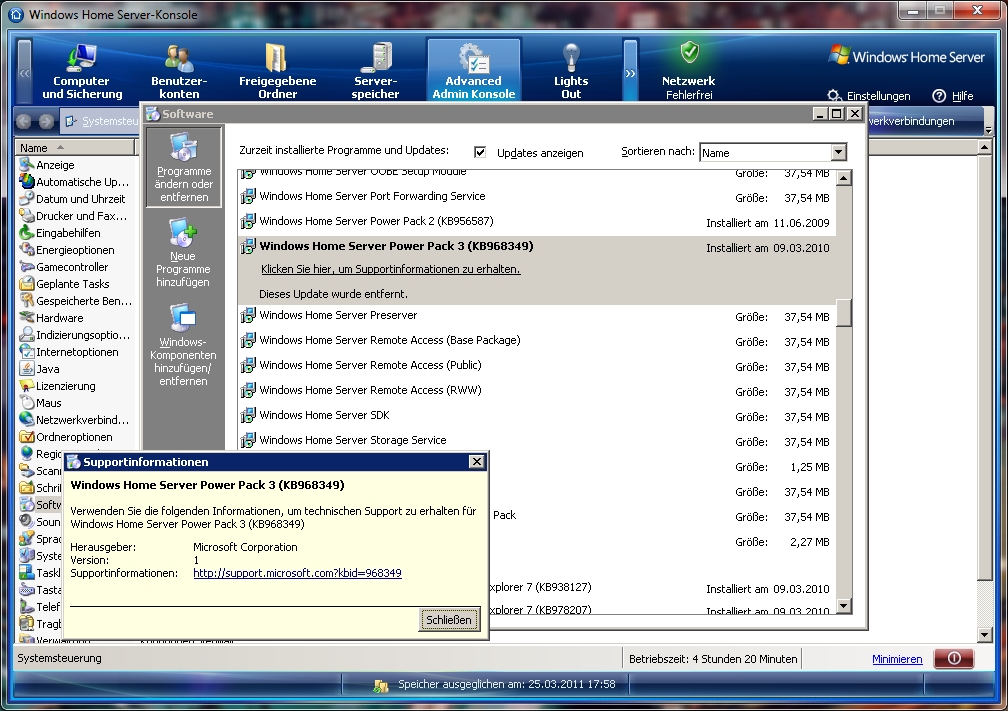Screen dimensions: 1008x711
Task: Open Einstellungen settings
Action: pos(869,96)
